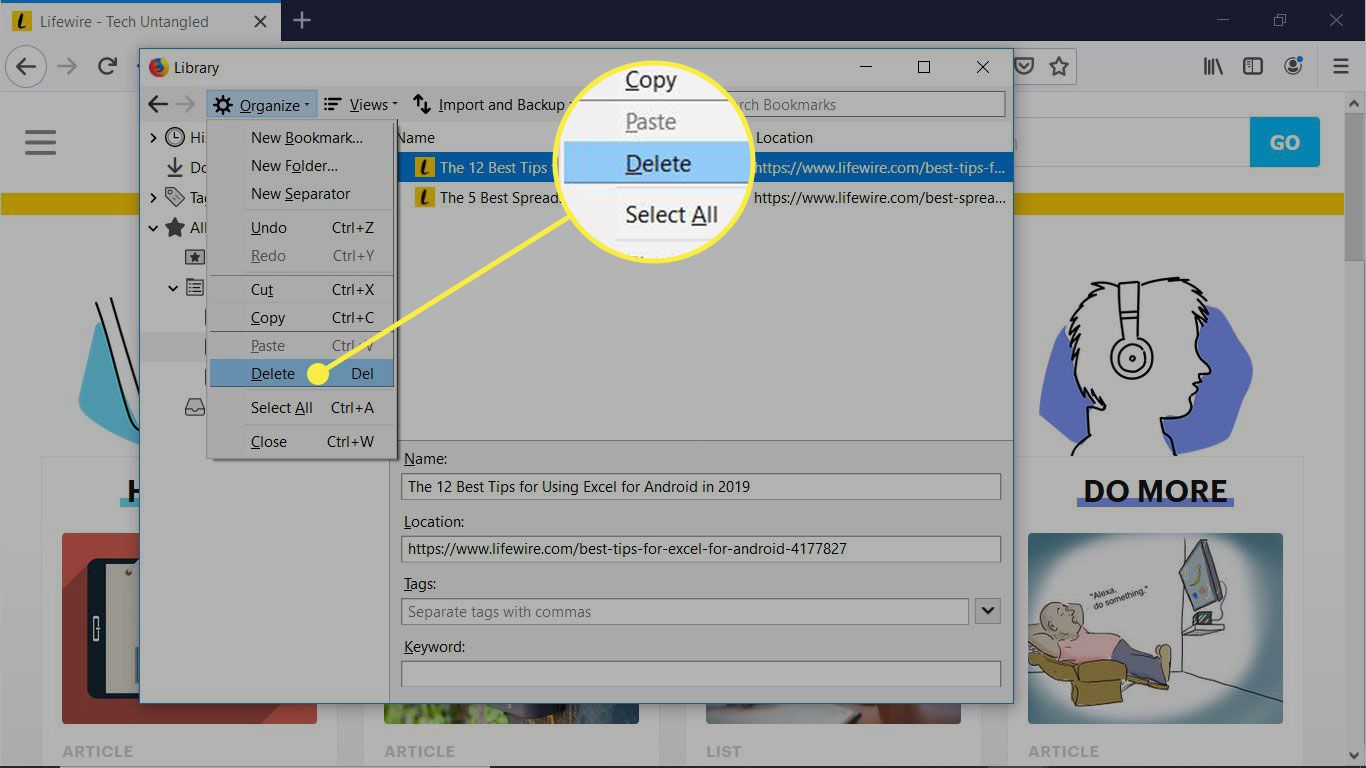Click the Library forward arrow

(185, 104)
